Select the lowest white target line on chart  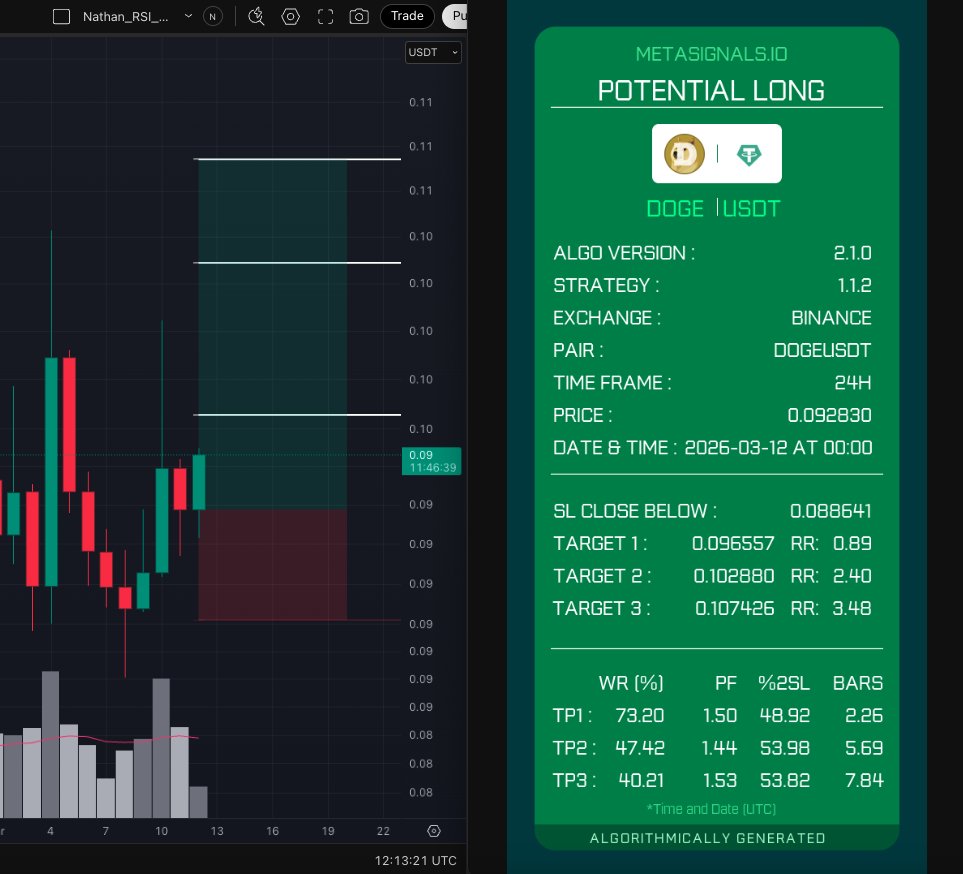(x=297, y=415)
